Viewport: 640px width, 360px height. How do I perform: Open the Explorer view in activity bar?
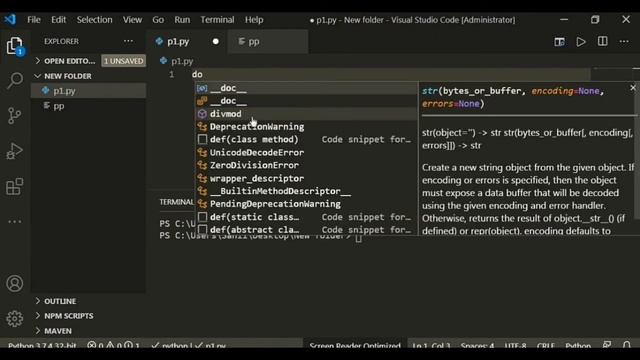15,46
